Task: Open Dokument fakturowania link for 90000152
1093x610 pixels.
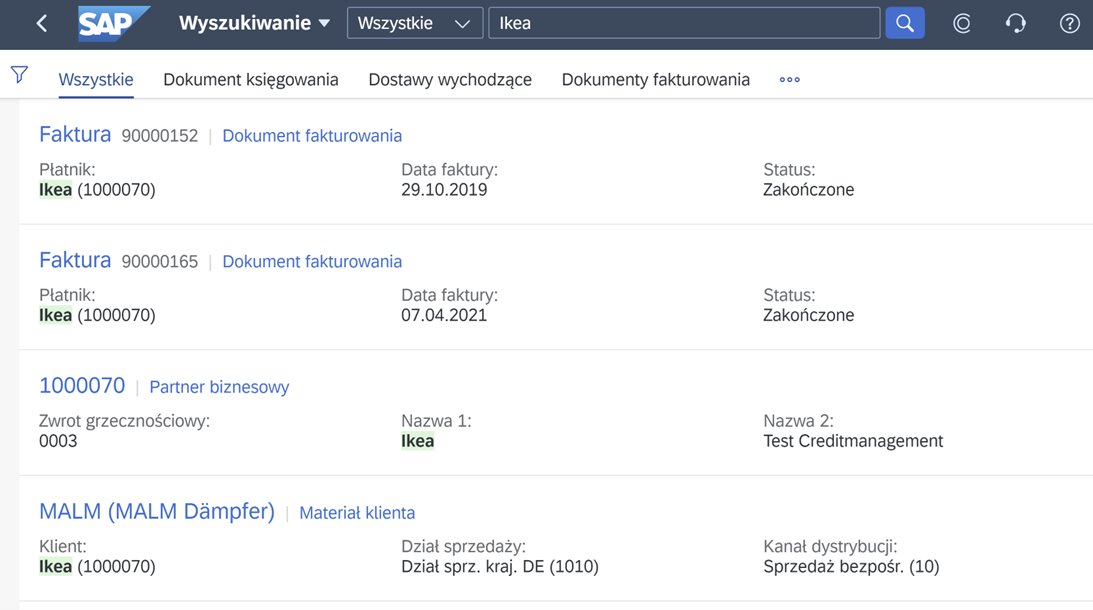Action: [x=312, y=136]
